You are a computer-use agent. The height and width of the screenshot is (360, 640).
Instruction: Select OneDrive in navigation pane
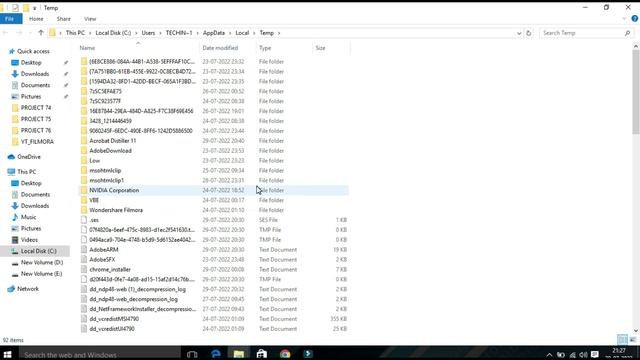point(29,157)
